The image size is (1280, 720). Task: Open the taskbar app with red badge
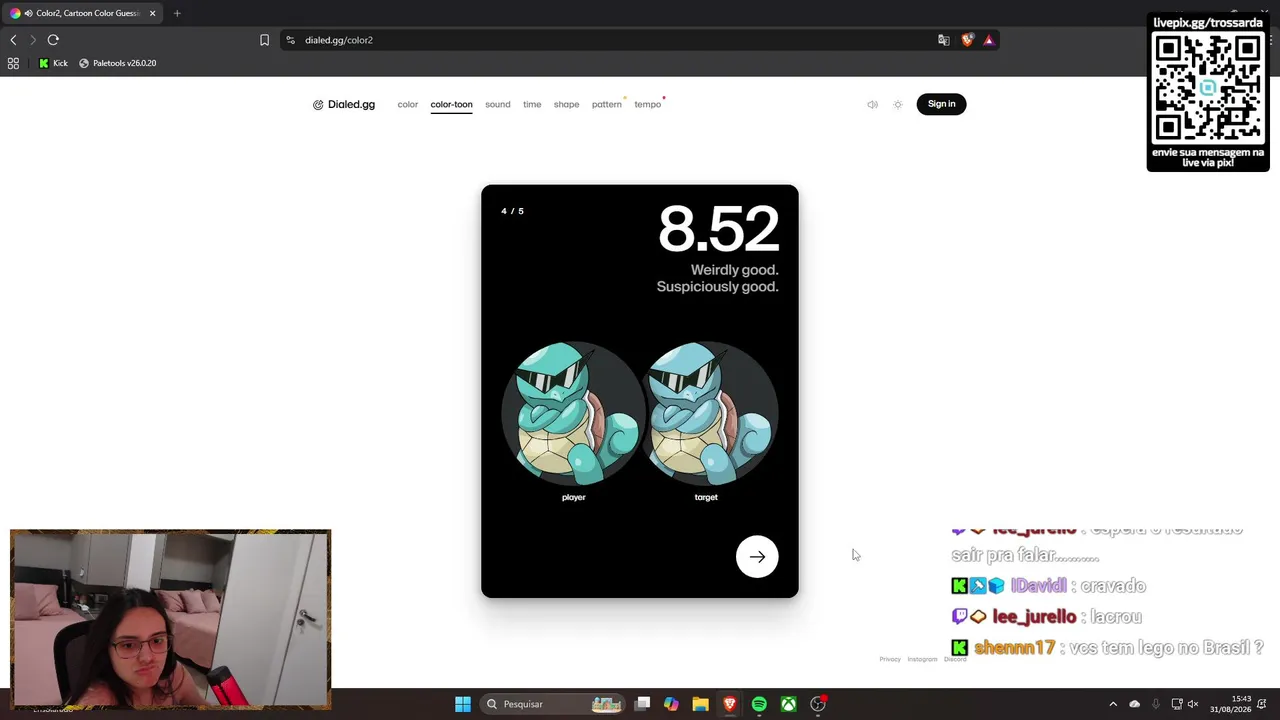point(818,704)
